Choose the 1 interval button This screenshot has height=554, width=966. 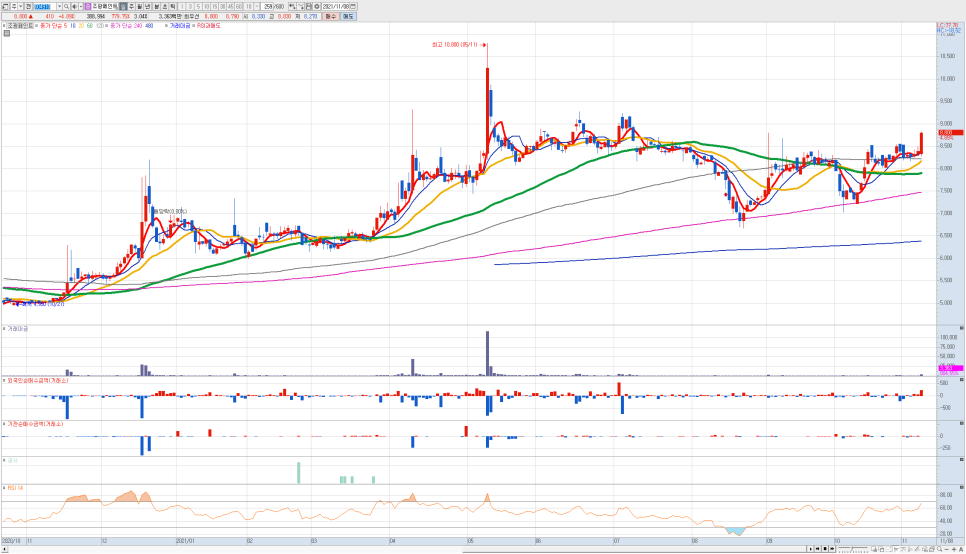tap(182, 6)
